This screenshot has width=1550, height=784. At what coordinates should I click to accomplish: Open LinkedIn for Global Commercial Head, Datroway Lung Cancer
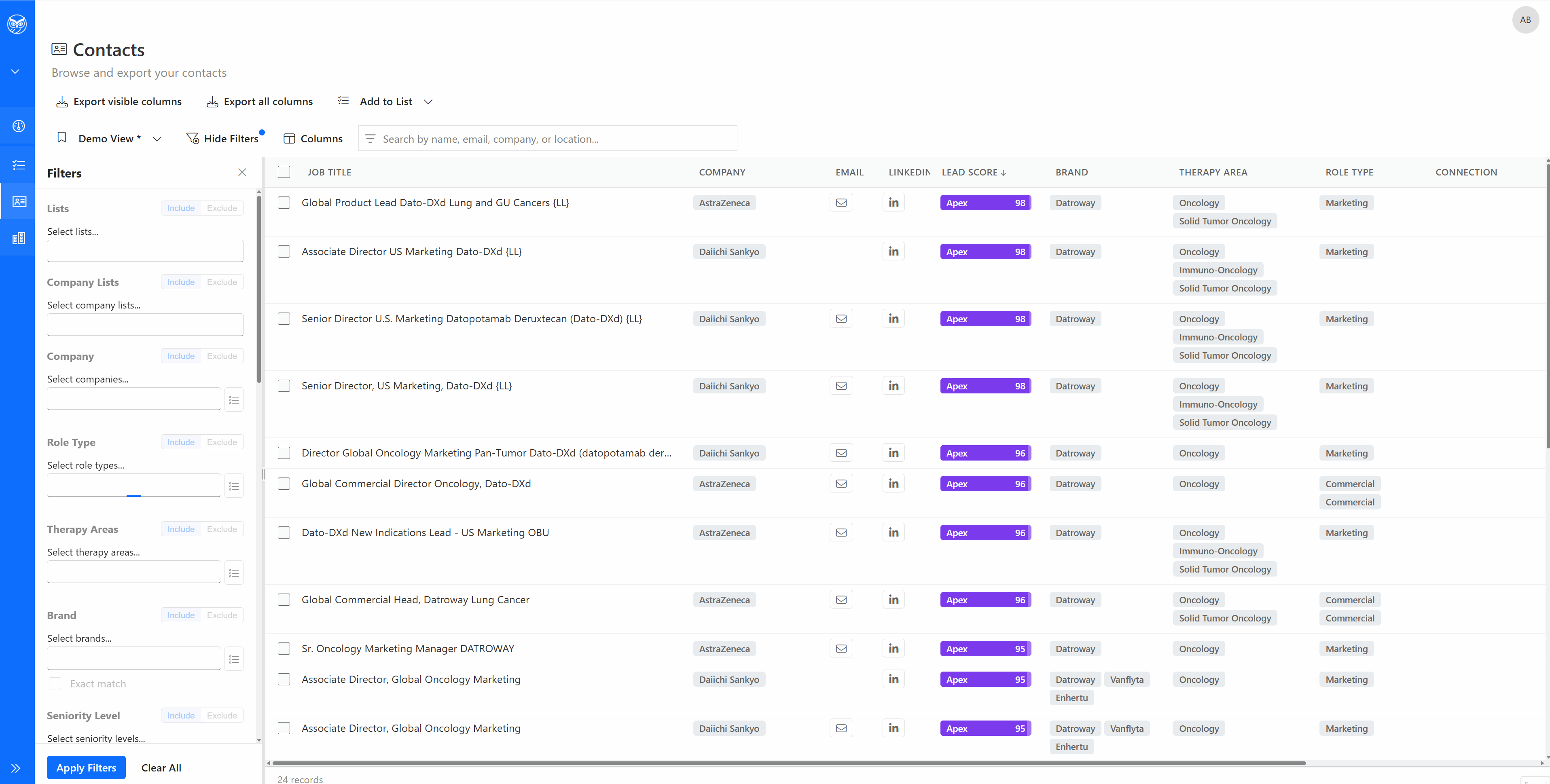[x=894, y=600]
